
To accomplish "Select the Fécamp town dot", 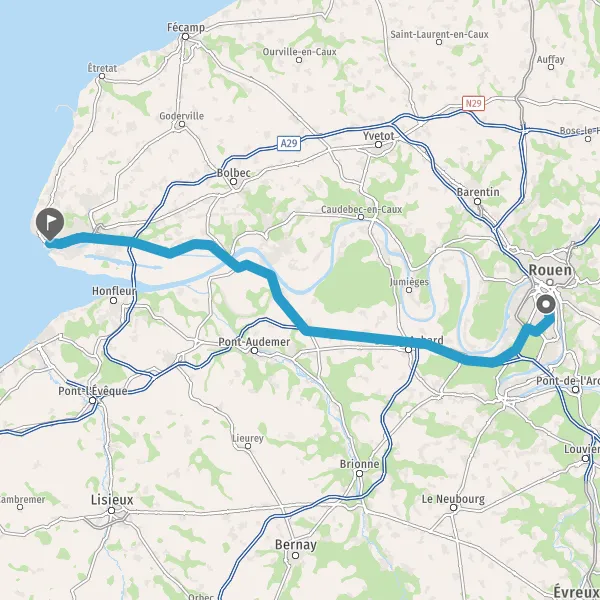I will (186, 37).
